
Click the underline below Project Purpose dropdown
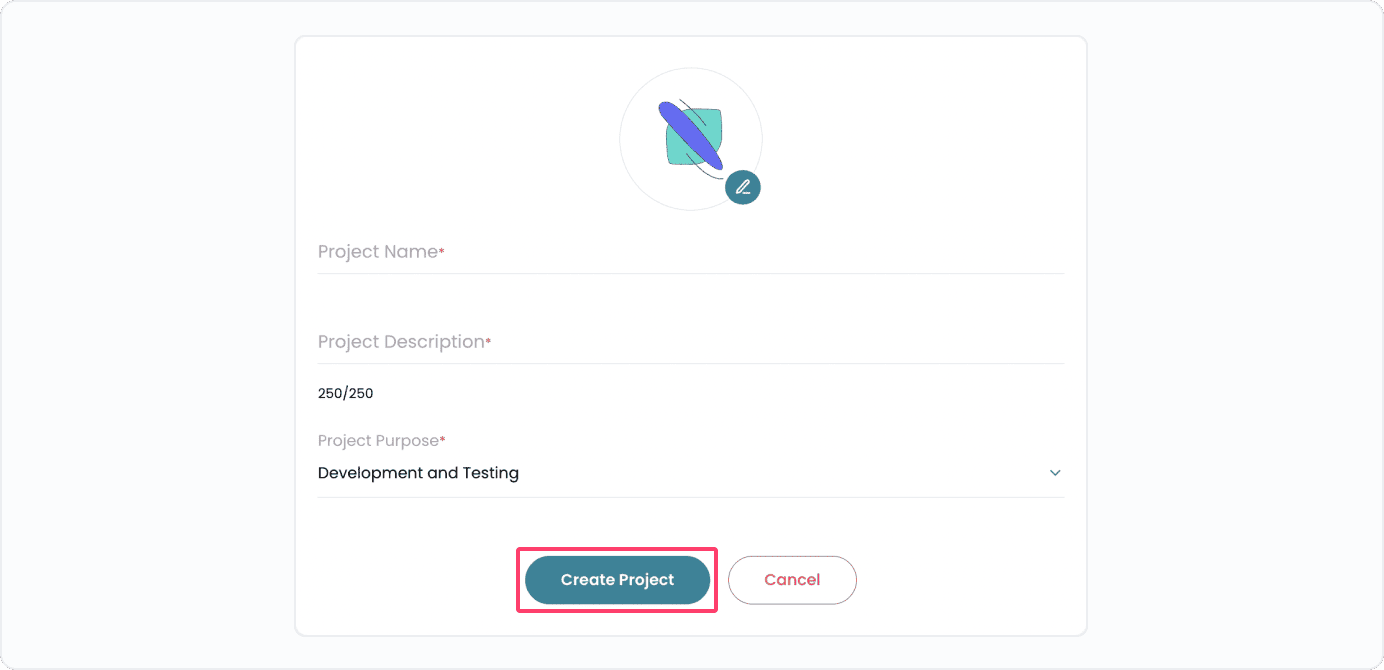[690, 497]
